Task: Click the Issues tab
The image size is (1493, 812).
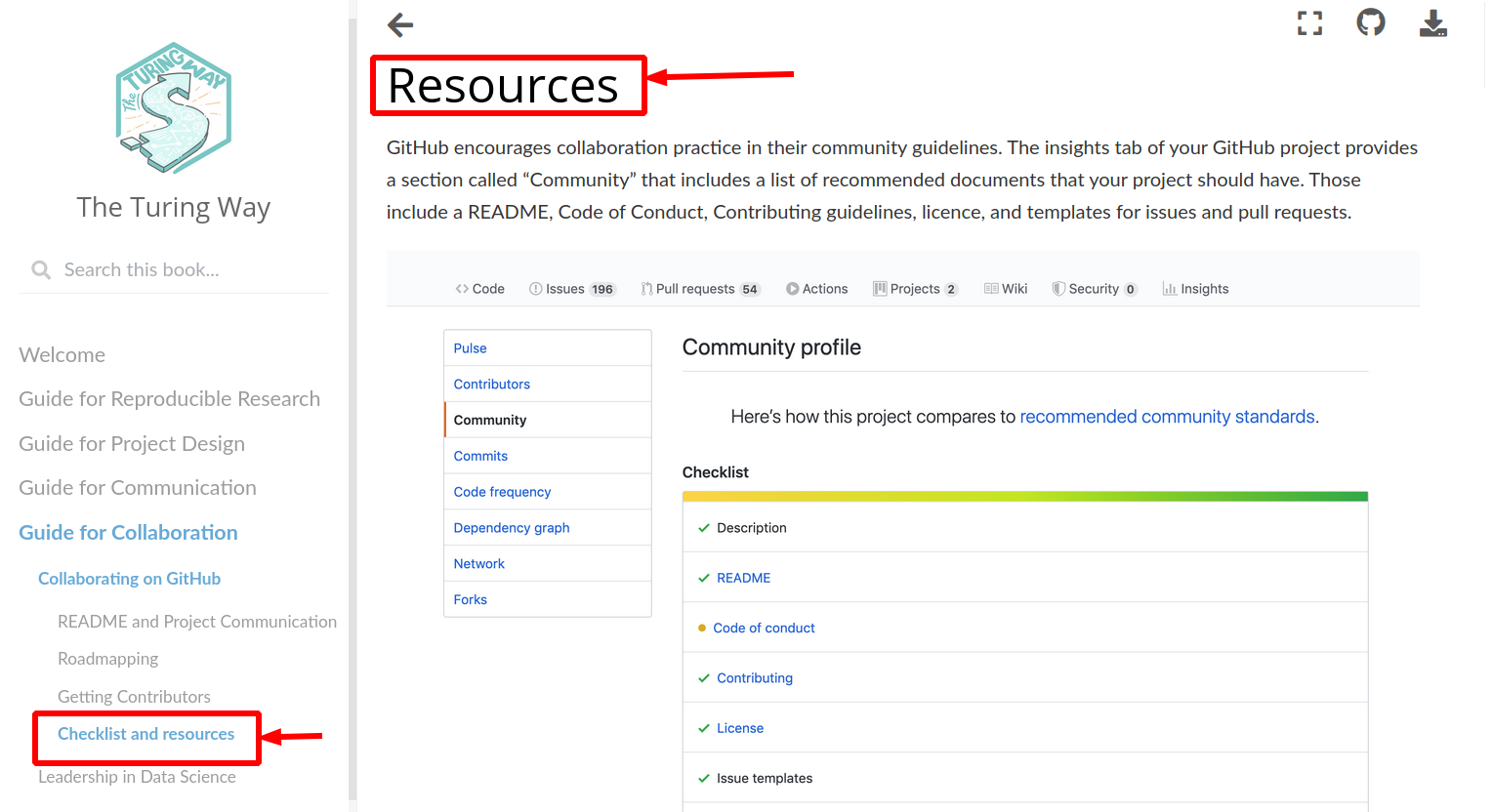Action: click(572, 289)
